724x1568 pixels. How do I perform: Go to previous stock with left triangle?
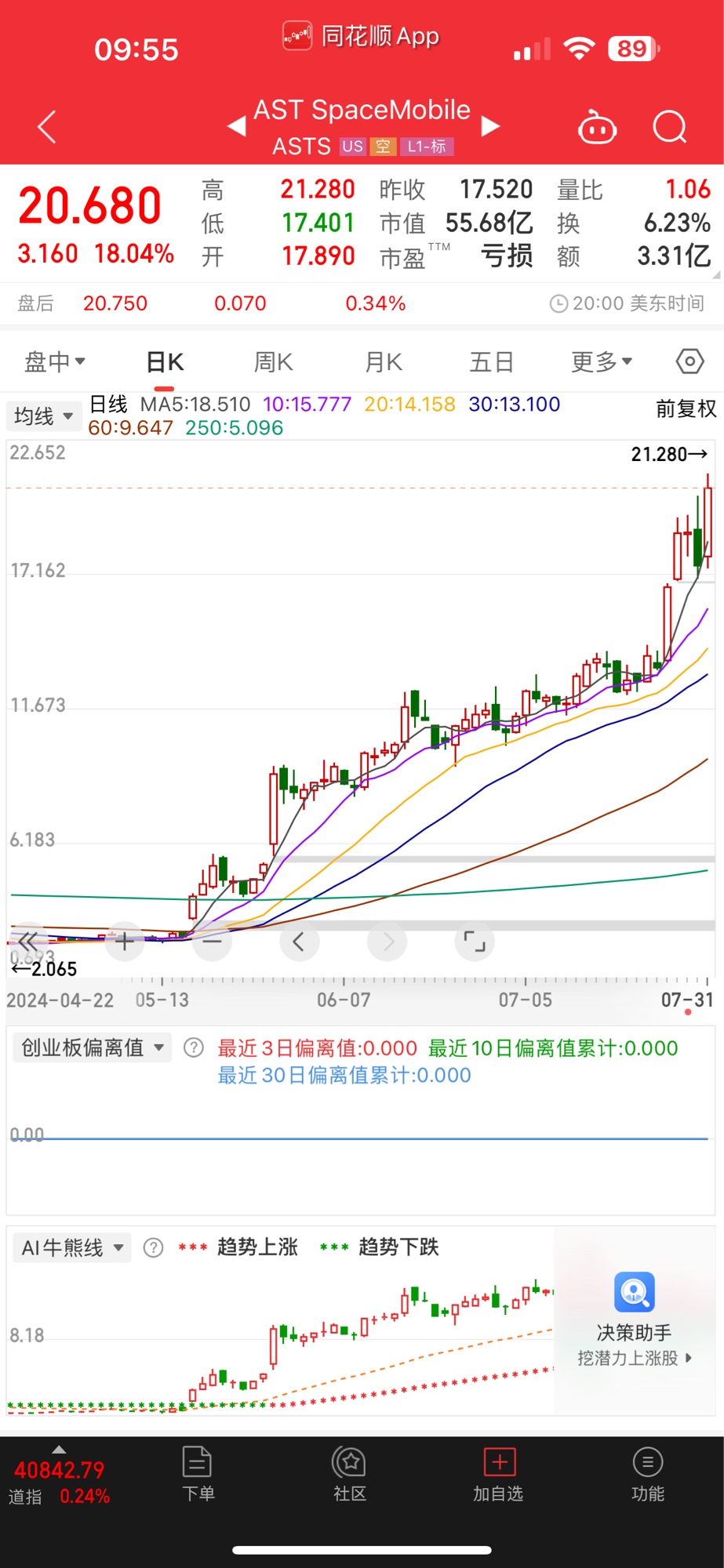tap(236, 126)
